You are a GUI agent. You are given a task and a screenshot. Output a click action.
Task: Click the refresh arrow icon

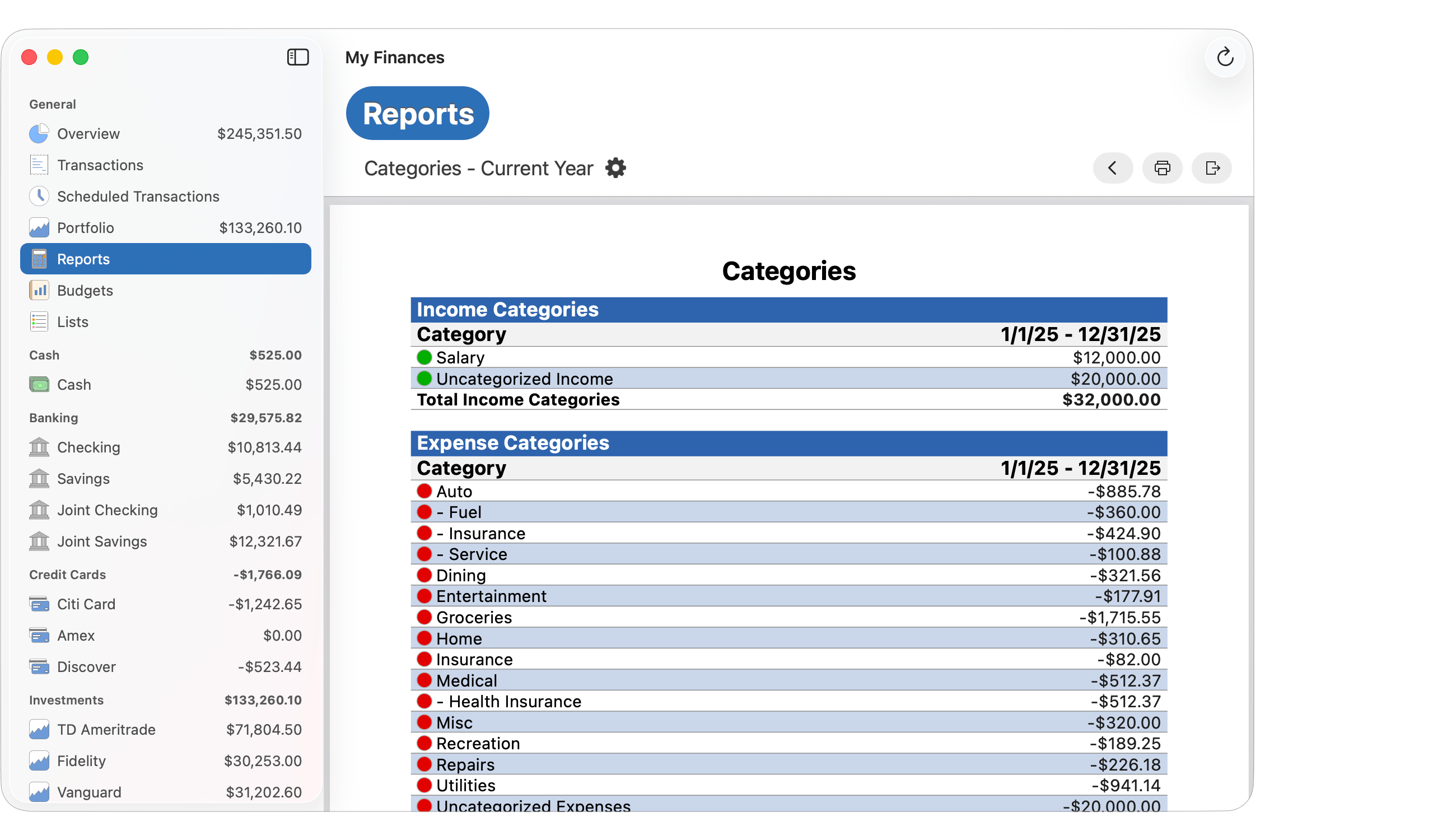(1224, 57)
